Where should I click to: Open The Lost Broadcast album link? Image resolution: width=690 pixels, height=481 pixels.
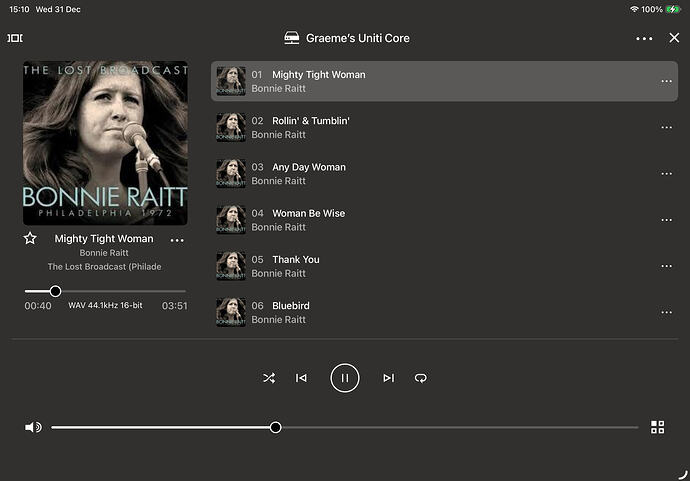click(104, 267)
